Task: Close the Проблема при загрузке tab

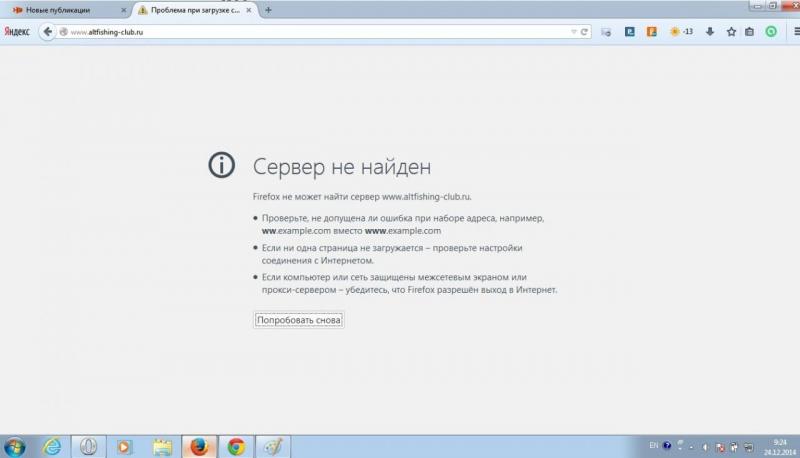Action: click(248, 10)
